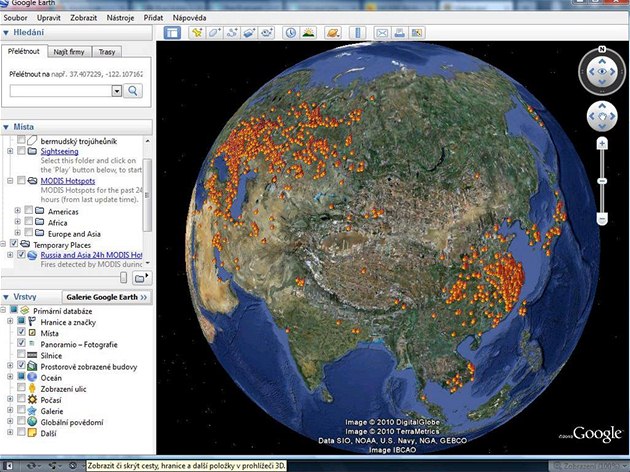Click the Počasí sun layer icon

[x=32, y=400]
